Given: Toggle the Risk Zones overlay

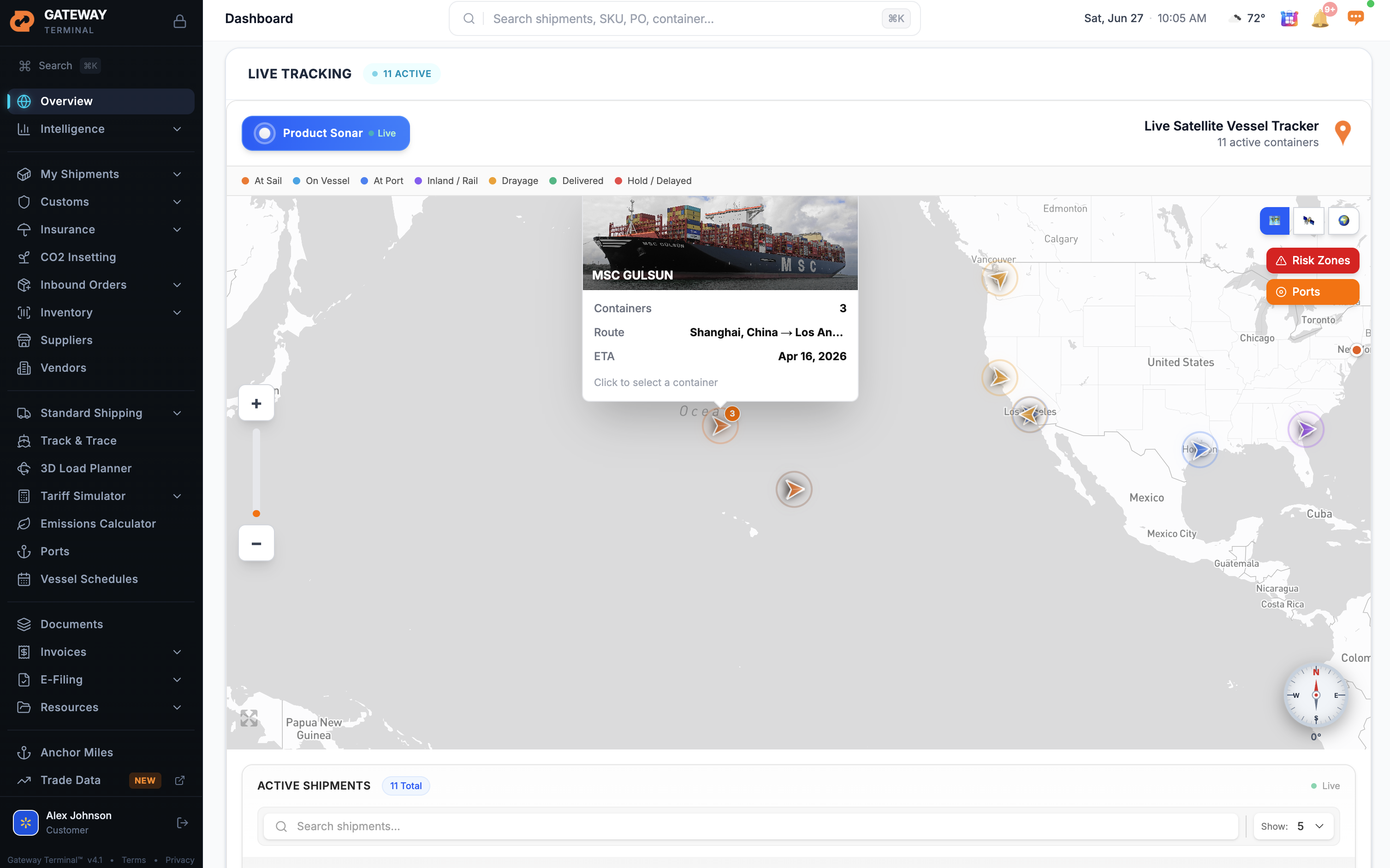Looking at the screenshot, I should [x=1312, y=261].
